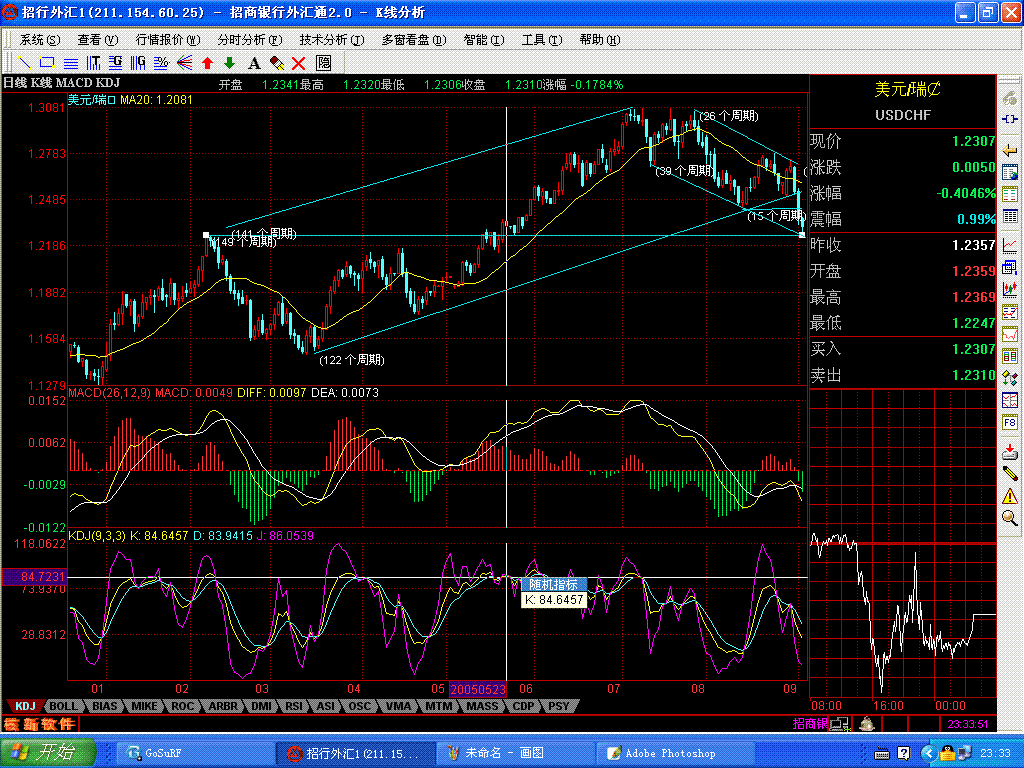
Task: Click the 20050523 date marker on axis
Action: click(478, 690)
